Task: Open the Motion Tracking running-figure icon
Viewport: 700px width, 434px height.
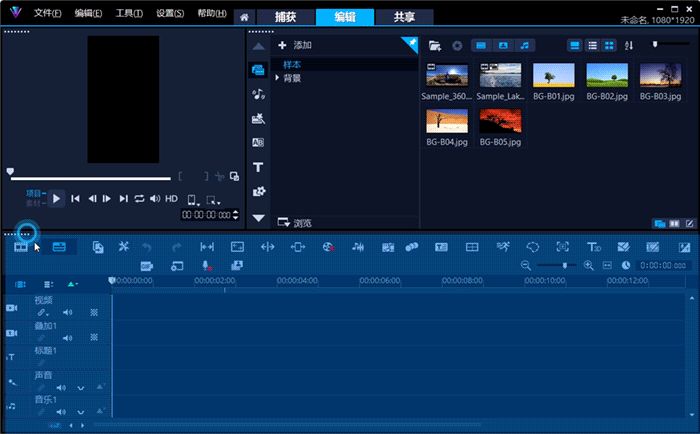Action: (x=503, y=247)
